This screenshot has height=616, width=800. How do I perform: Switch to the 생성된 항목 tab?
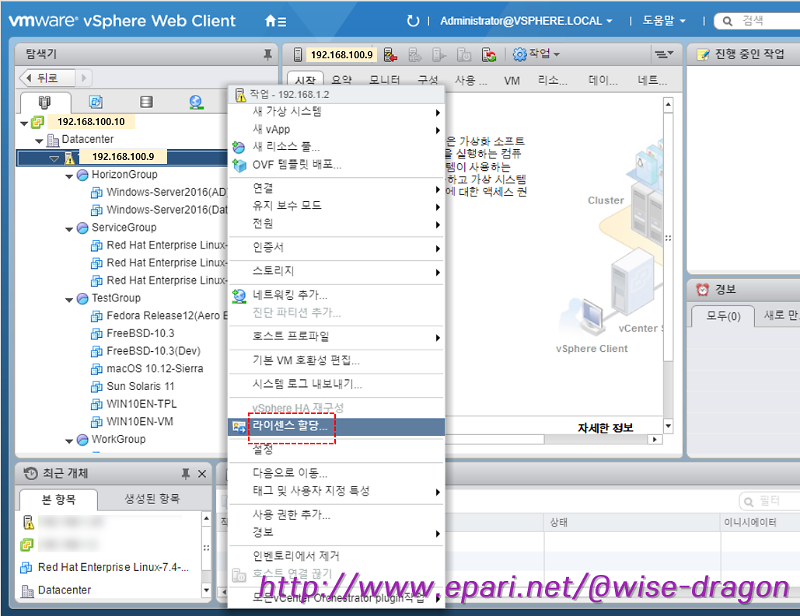click(x=152, y=499)
